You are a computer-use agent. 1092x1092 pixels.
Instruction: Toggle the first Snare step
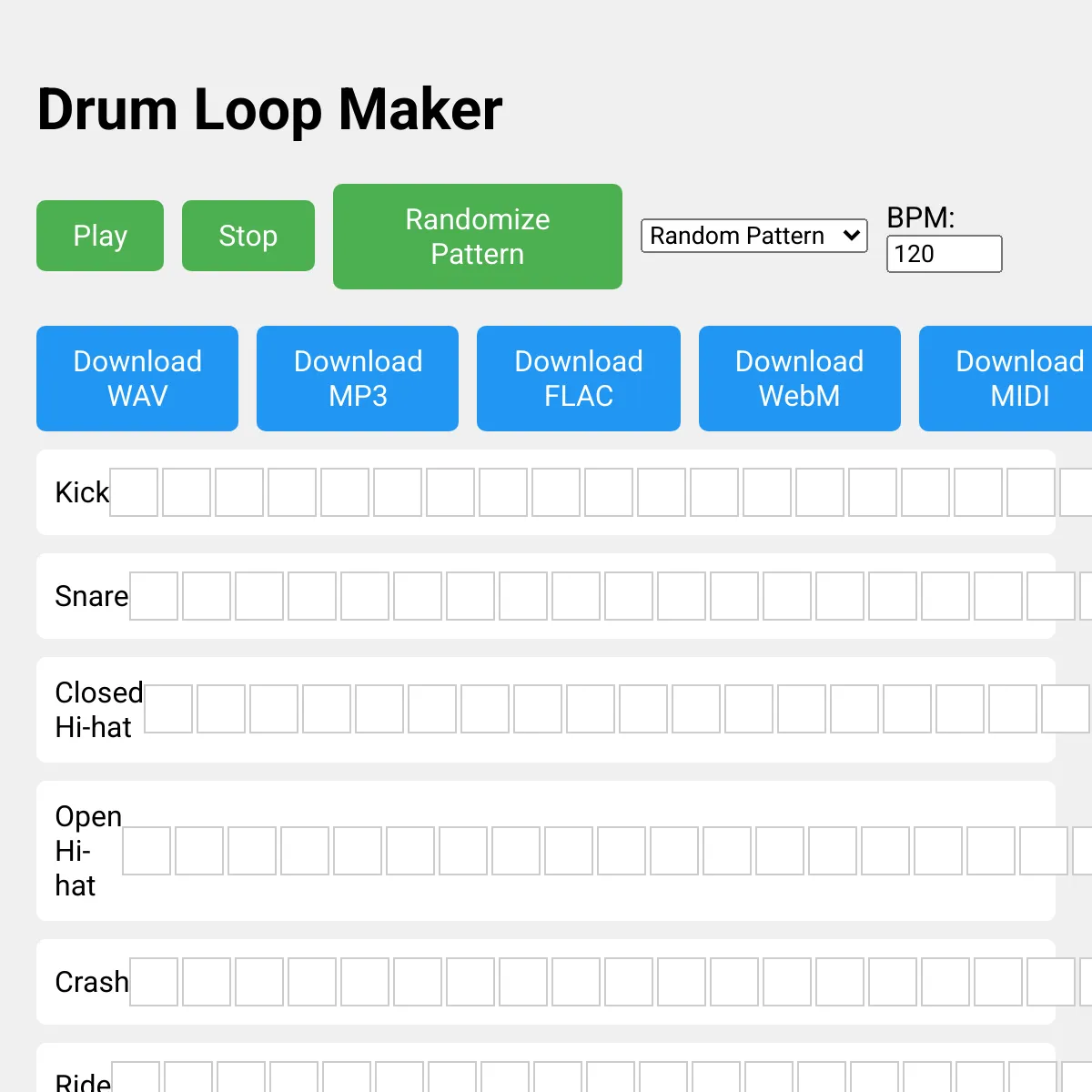click(154, 596)
